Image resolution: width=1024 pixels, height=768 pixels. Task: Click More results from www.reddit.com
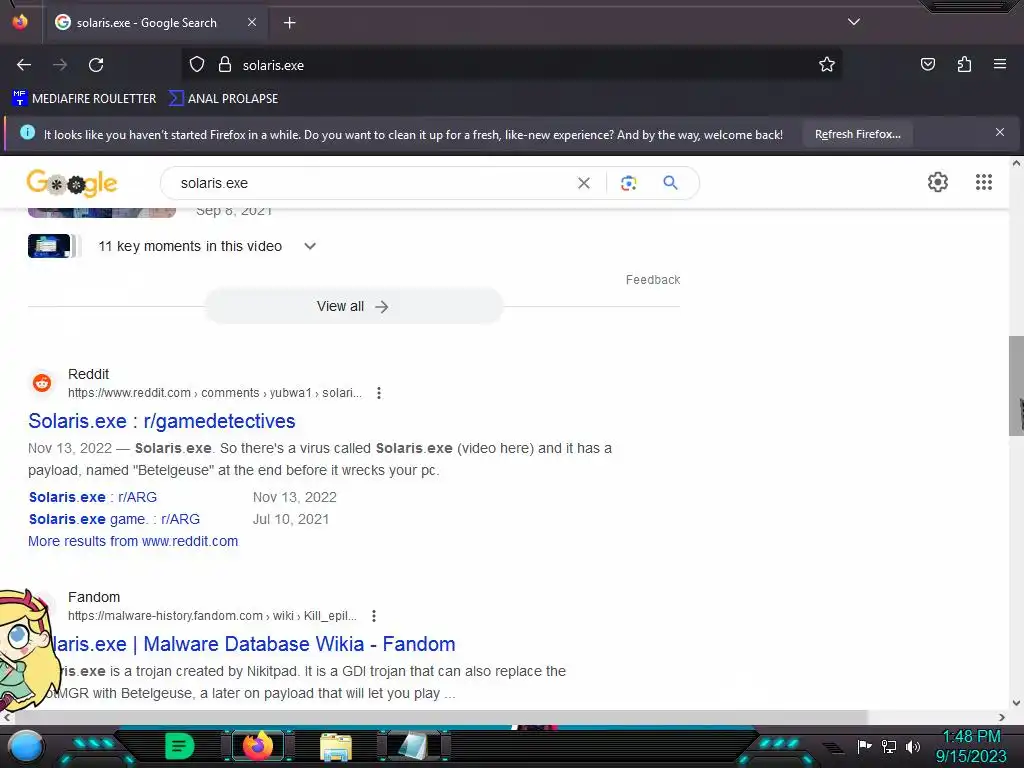(x=133, y=541)
